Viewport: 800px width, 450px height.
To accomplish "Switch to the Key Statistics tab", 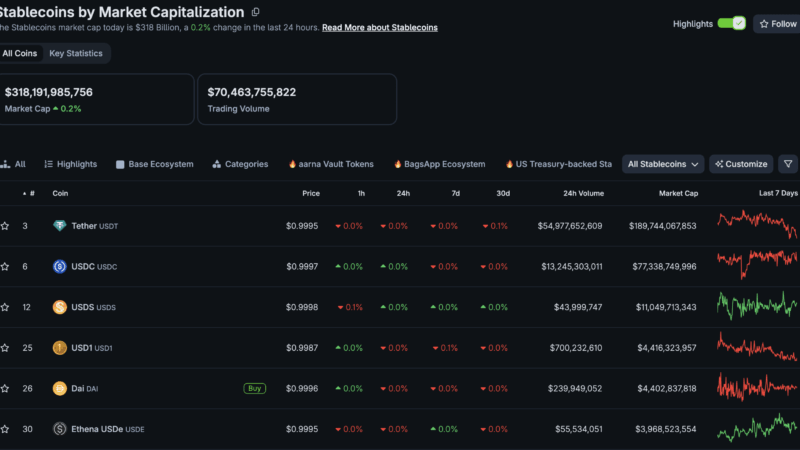I will 76,53.
